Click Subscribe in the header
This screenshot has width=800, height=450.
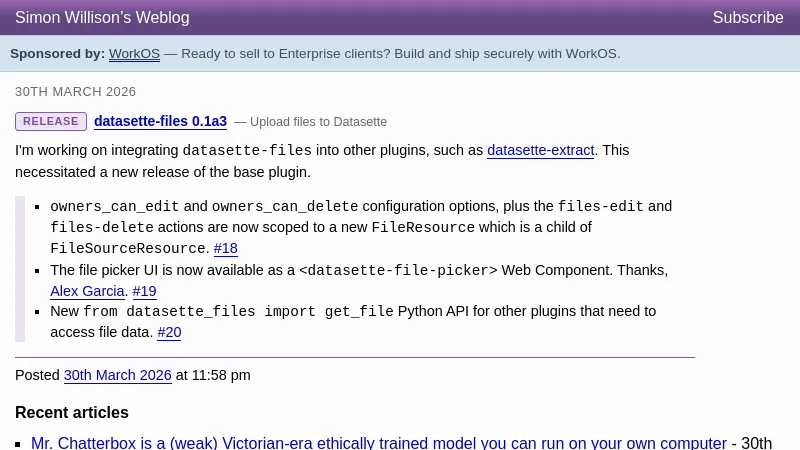tap(748, 18)
